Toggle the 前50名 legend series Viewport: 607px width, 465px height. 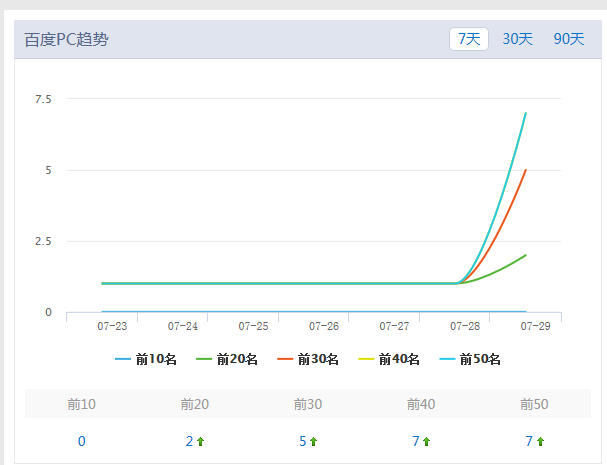pyautogui.click(x=470, y=359)
